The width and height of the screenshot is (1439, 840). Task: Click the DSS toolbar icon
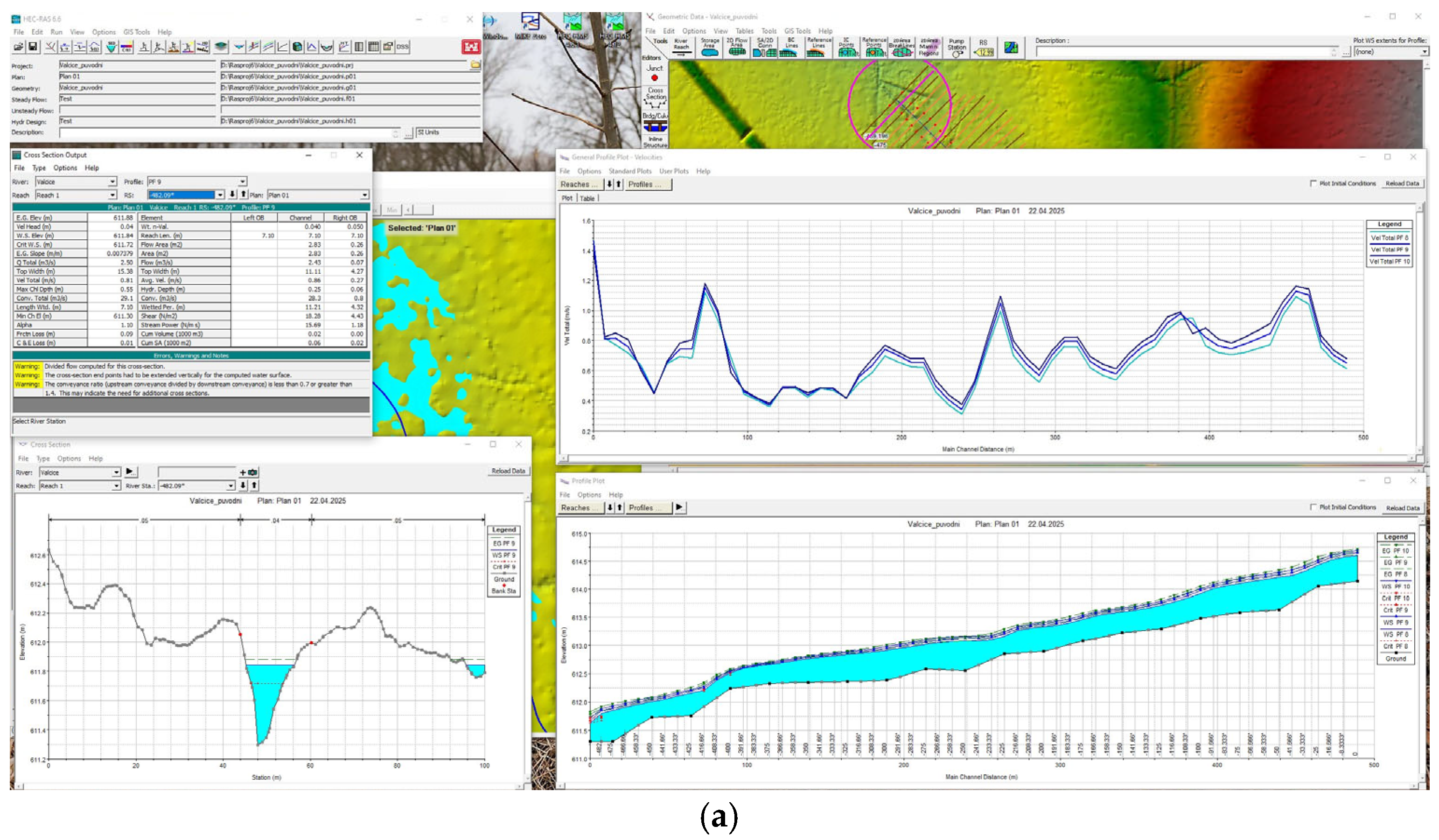point(403,47)
